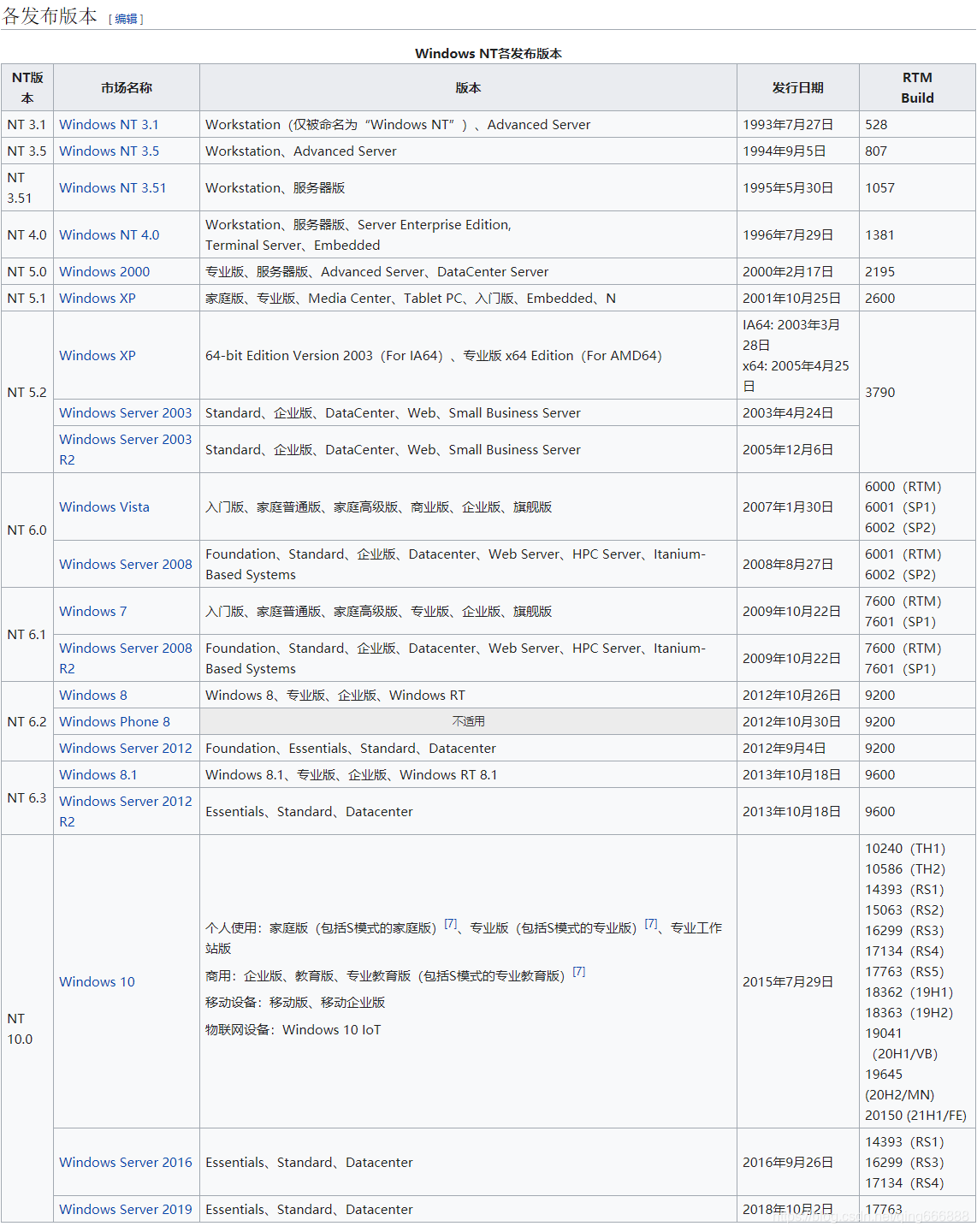The width and height of the screenshot is (977, 1232).
Task: Open the Windows Phone 8 link
Action: [115, 721]
